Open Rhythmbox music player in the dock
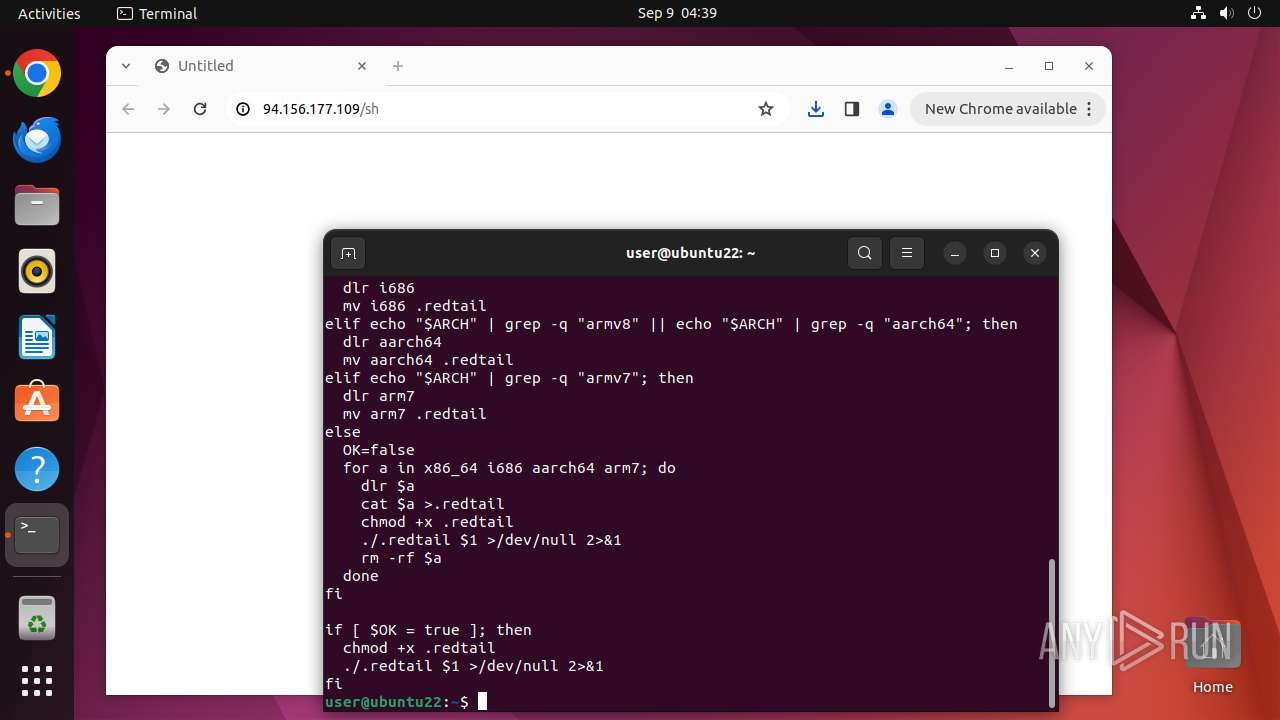 [37, 272]
